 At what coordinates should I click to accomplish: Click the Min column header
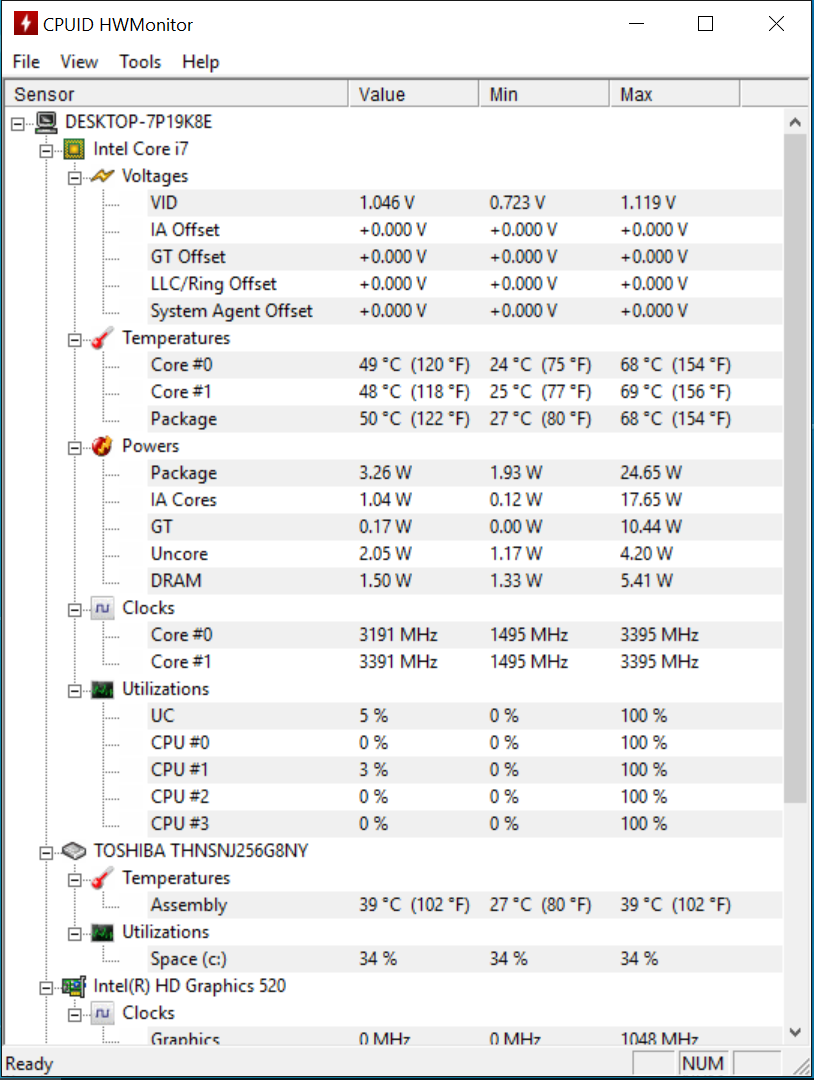pos(544,94)
